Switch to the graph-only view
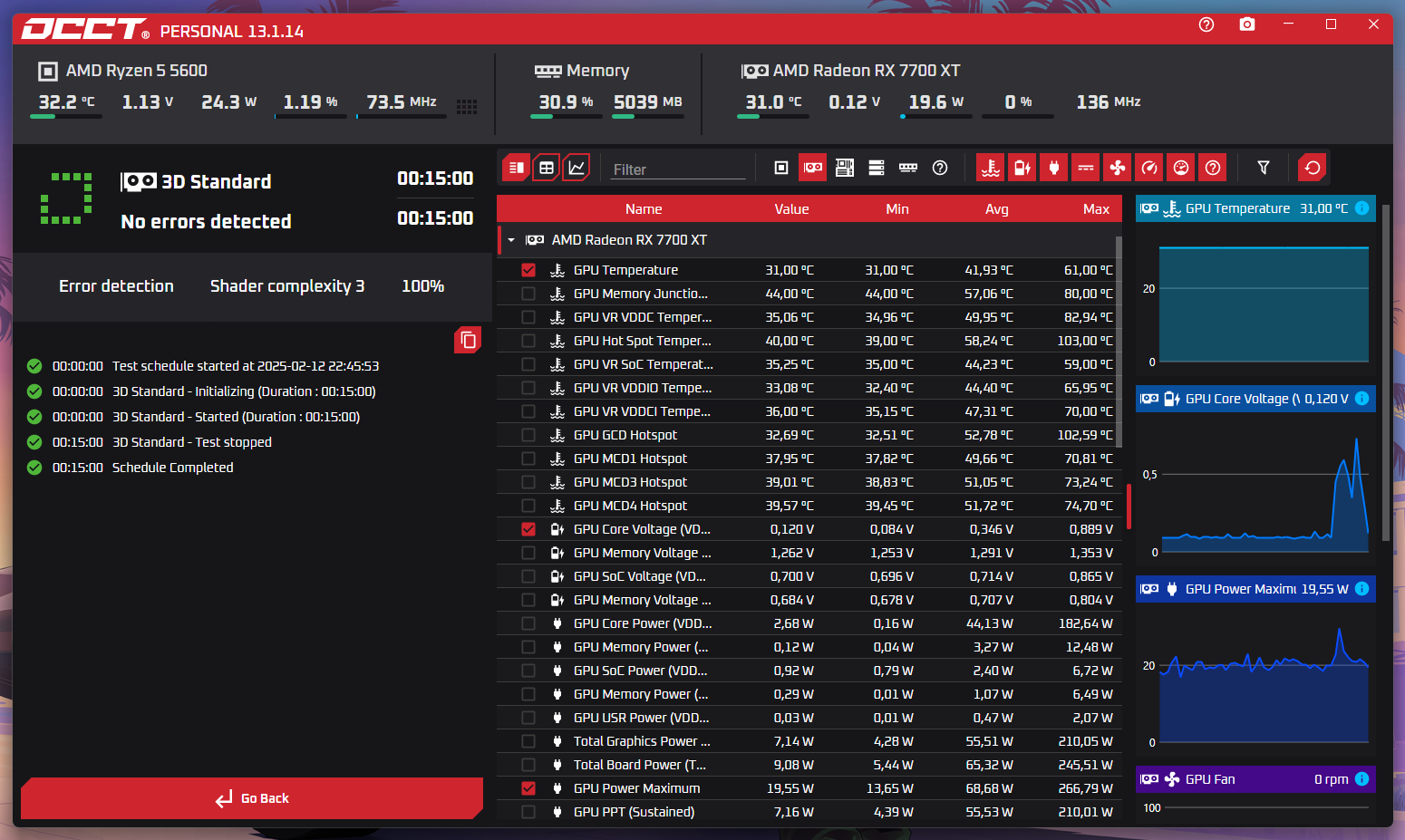 [x=577, y=168]
